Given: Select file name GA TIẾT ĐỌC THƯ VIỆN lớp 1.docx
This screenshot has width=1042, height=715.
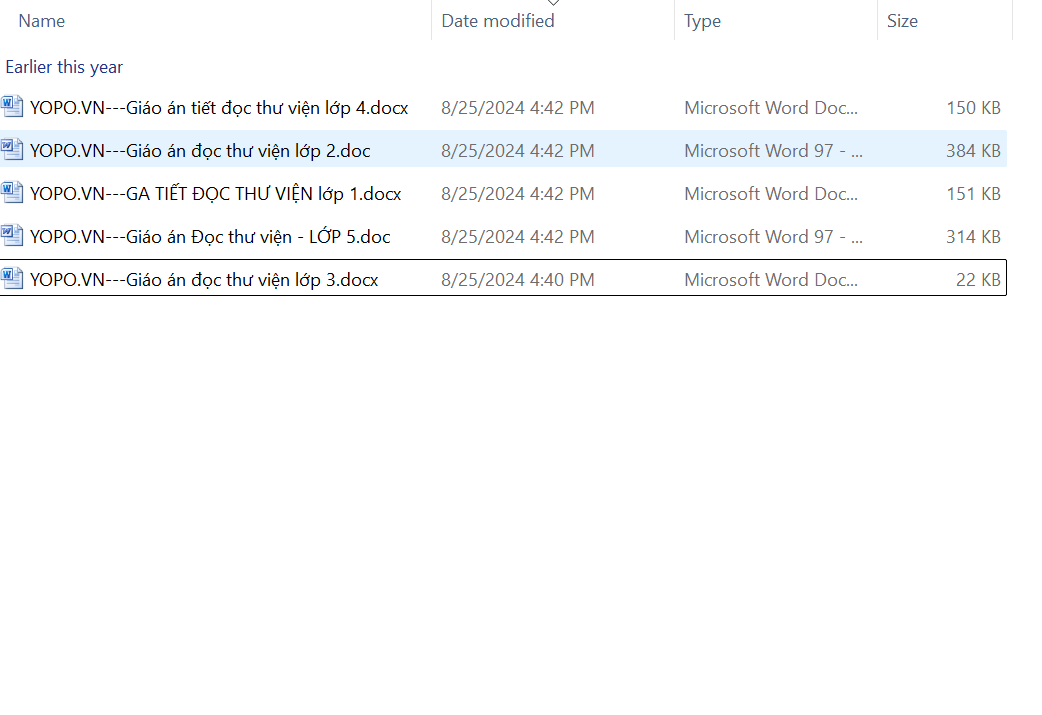Looking at the screenshot, I should click(x=215, y=194).
